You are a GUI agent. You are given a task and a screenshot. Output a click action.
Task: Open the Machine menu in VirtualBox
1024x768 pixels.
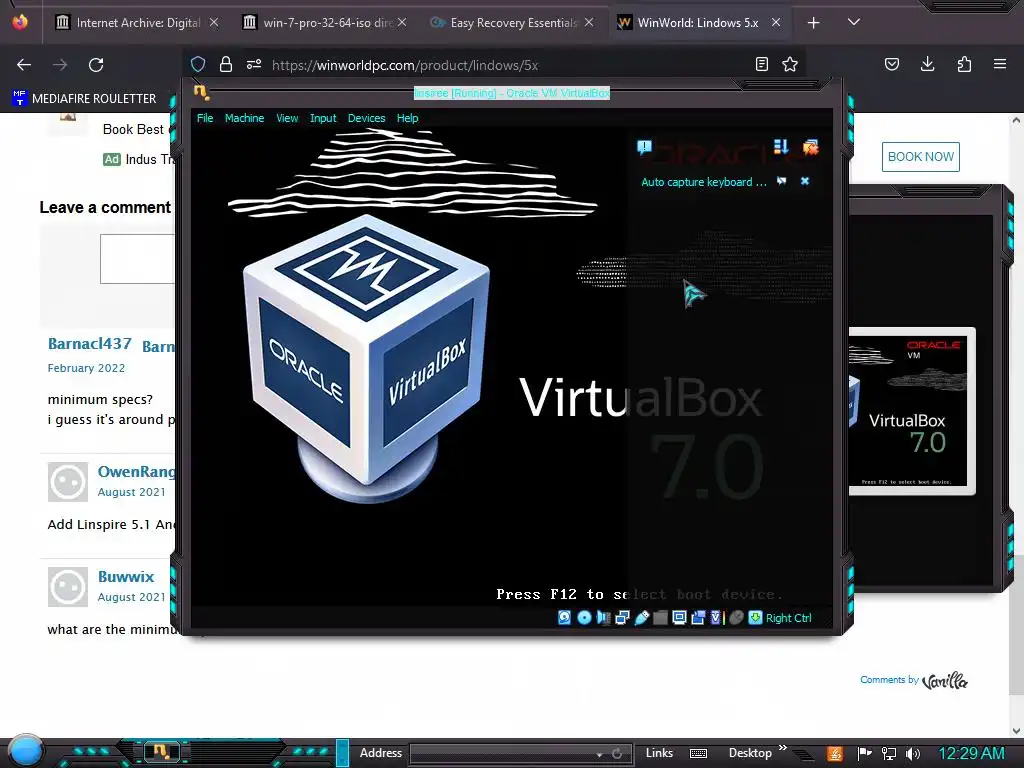tap(244, 118)
